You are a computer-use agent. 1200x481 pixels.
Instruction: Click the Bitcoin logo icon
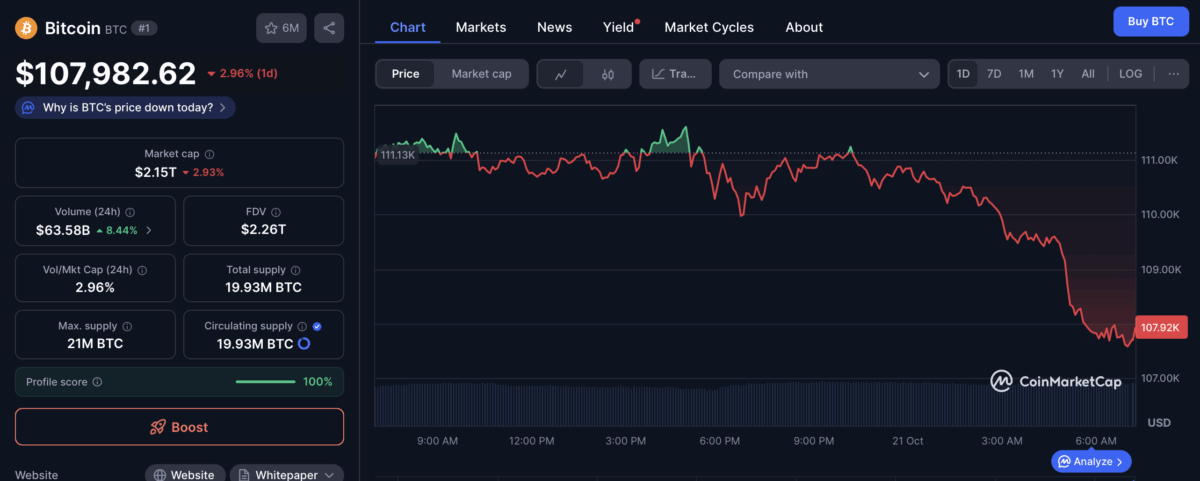tap(27, 28)
